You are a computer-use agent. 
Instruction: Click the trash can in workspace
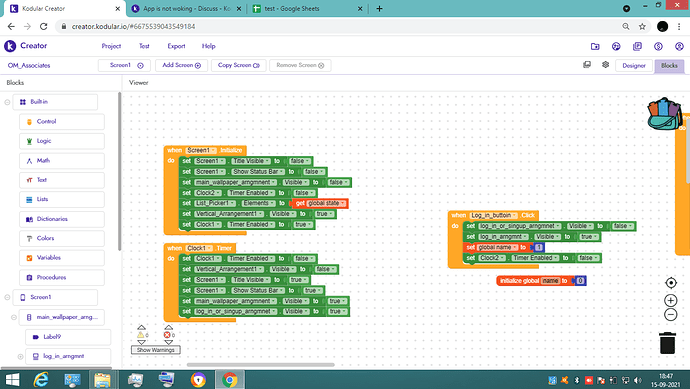pos(668,343)
